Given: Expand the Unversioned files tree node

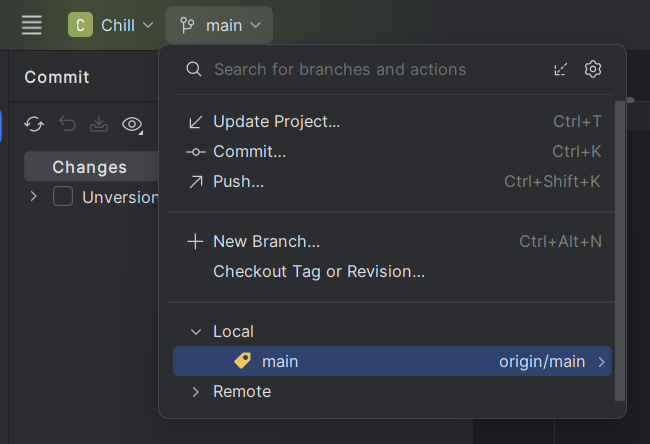Looking at the screenshot, I should click(34, 197).
